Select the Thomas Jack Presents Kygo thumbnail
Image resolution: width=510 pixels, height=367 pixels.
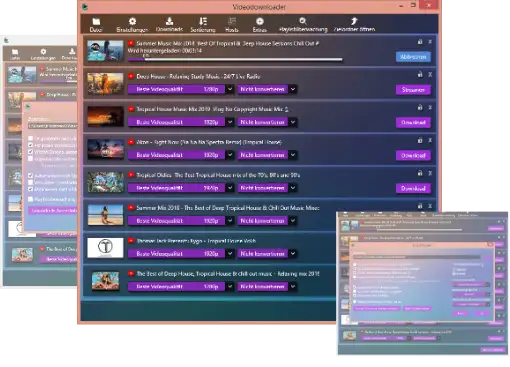105,248
